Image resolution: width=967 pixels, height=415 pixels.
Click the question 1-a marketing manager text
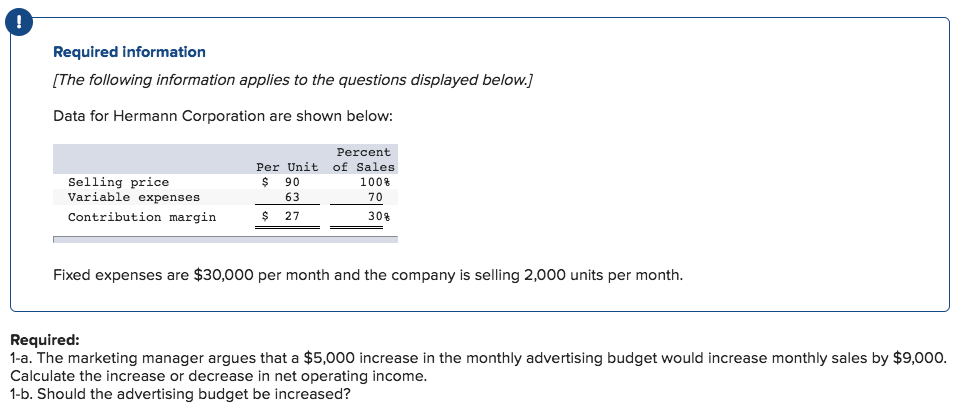click(x=476, y=357)
